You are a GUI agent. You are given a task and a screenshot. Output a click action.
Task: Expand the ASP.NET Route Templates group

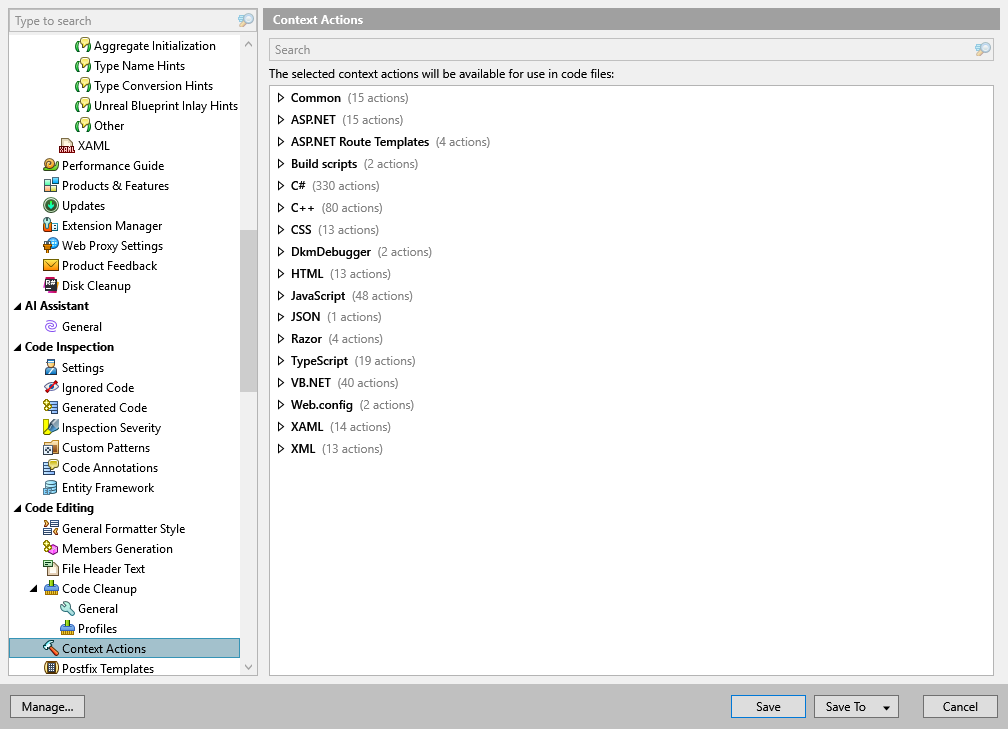tap(280, 141)
